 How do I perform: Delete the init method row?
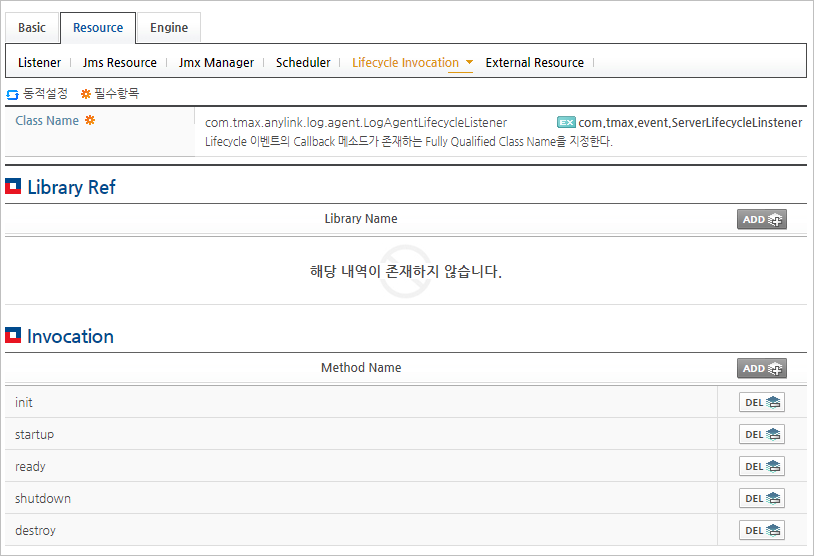pyautogui.click(x=761, y=402)
